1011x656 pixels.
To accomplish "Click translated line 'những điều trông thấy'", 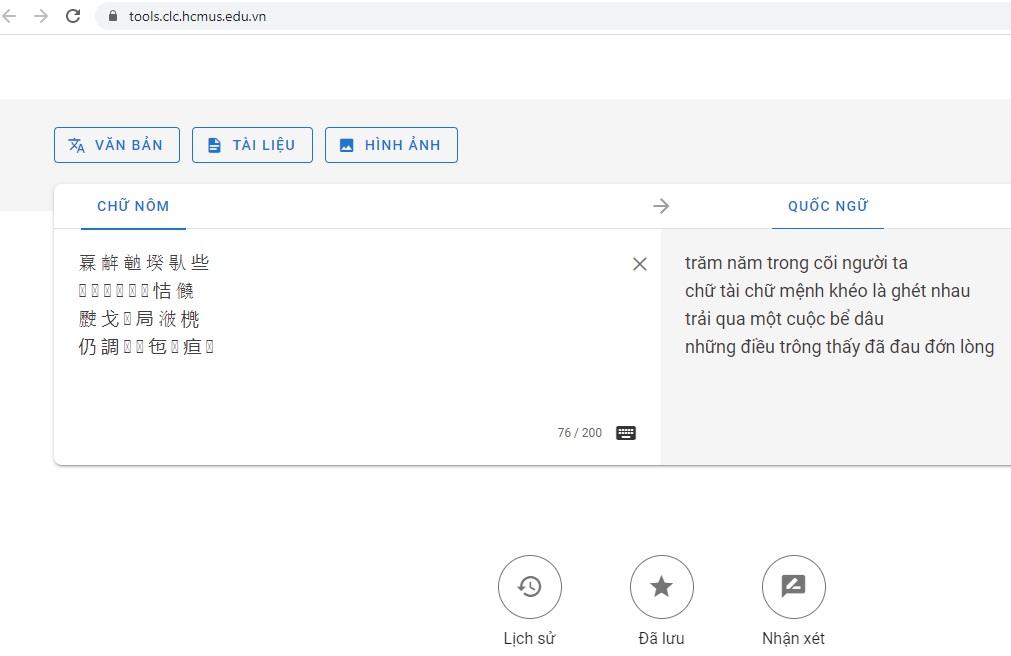I will point(839,347).
